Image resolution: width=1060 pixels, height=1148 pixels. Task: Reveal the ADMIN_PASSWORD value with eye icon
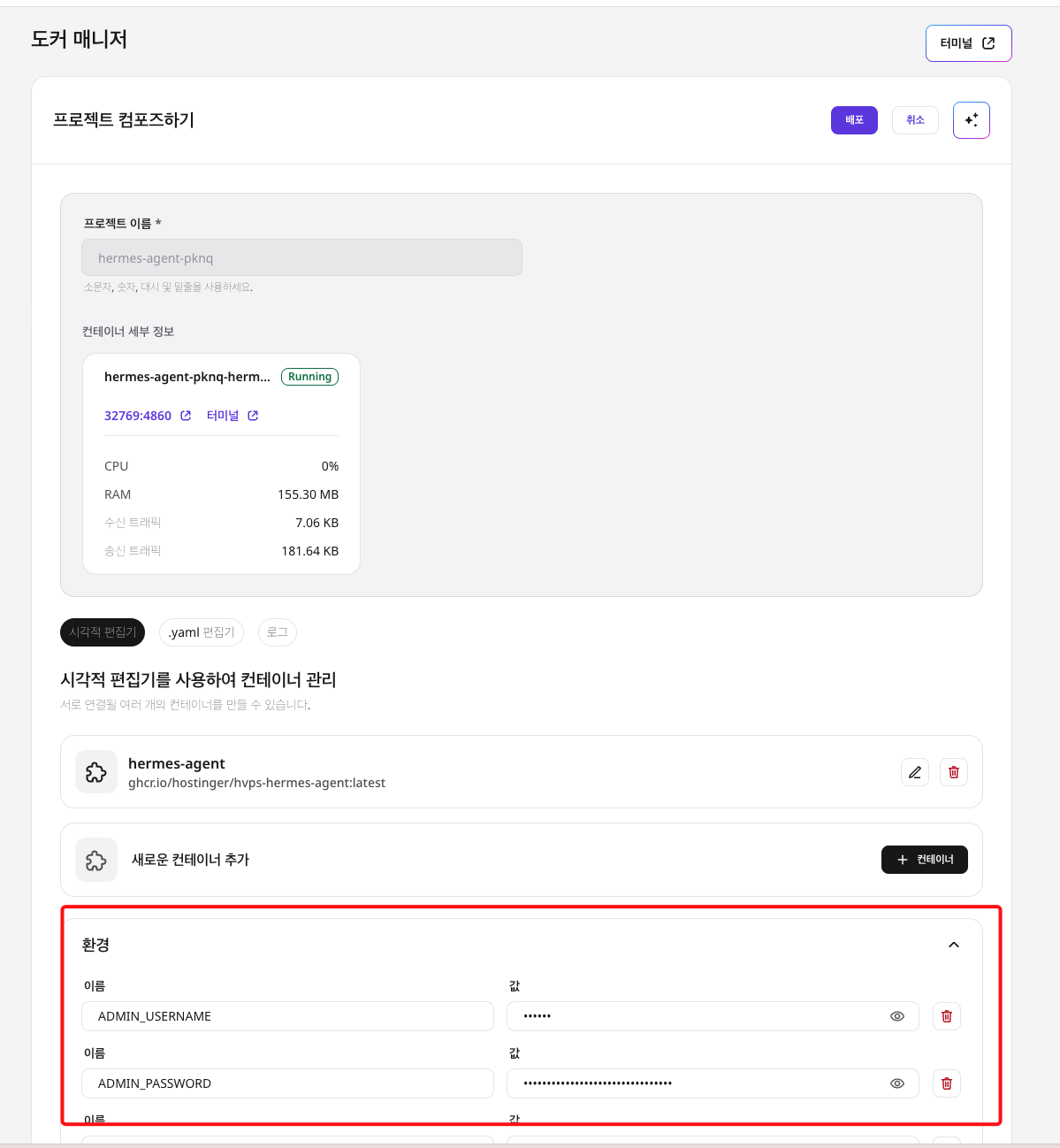coord(897,1083)
